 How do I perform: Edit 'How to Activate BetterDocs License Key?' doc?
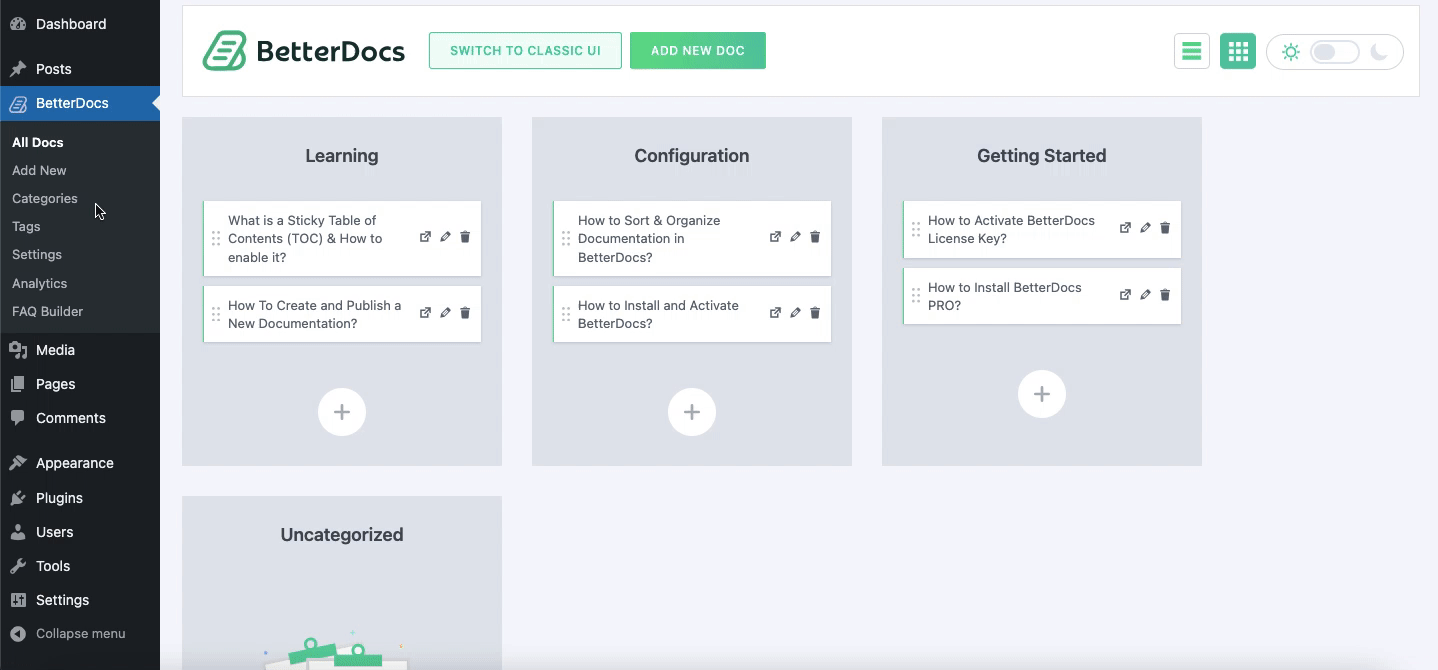tap(1145, 228)
